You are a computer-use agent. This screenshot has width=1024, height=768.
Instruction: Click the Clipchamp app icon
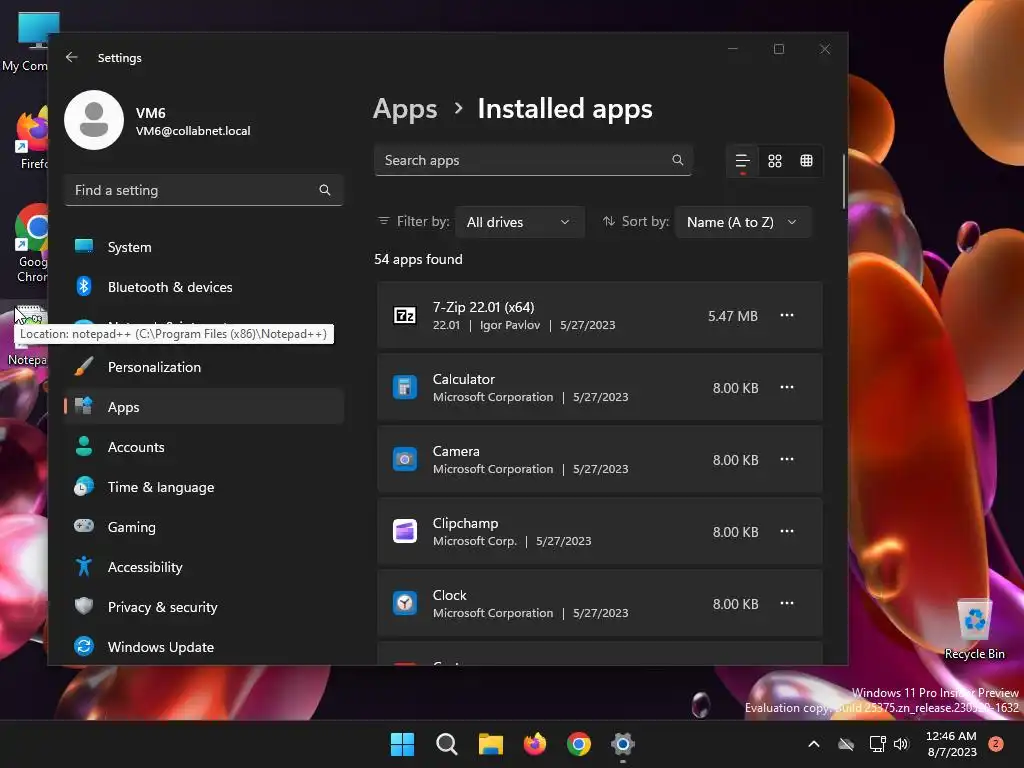405,531
